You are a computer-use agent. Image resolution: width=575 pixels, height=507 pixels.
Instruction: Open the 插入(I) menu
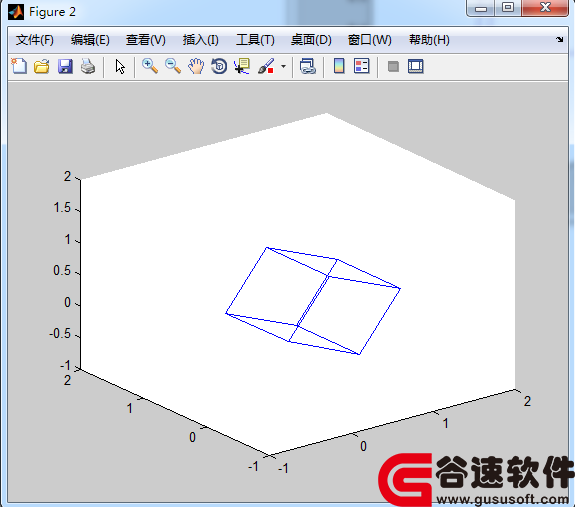(x=201, y=40)
